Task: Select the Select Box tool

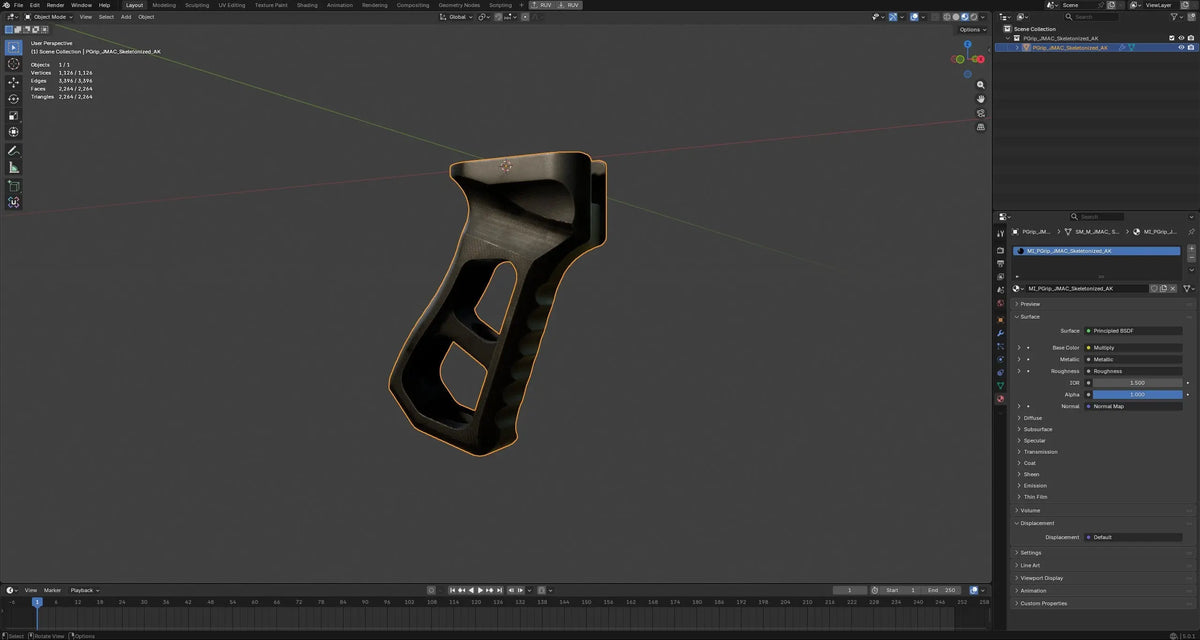Action: [x=14, y=47]
